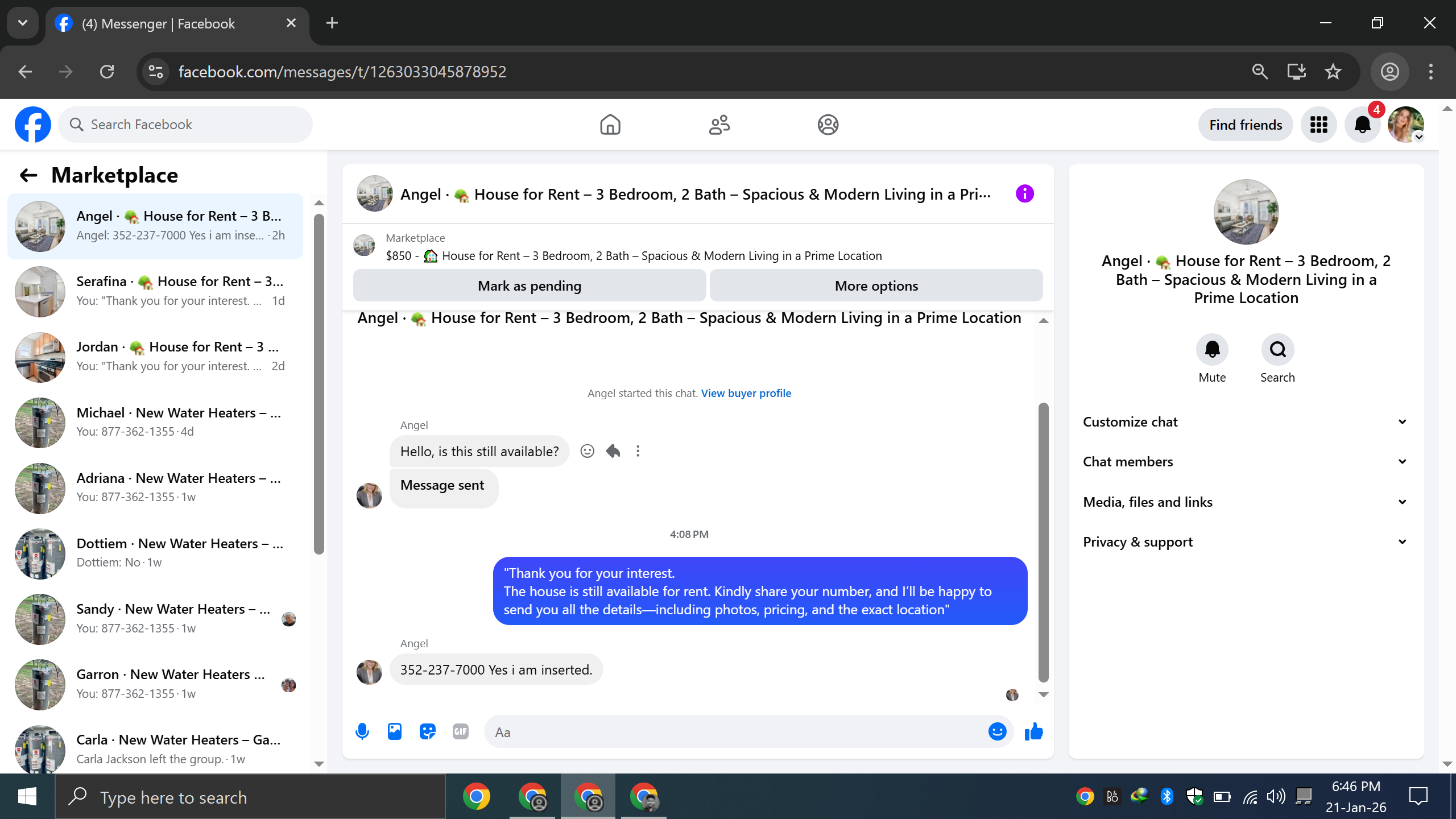This screenshot has width=1456, height=819.
Task: Open the GIF picker
Action: pyautogui.click(x=460, y=731)
